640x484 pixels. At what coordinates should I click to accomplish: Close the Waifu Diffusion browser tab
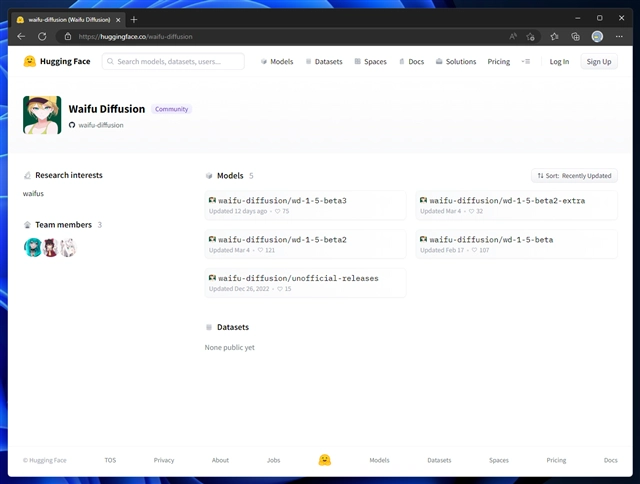118,20
